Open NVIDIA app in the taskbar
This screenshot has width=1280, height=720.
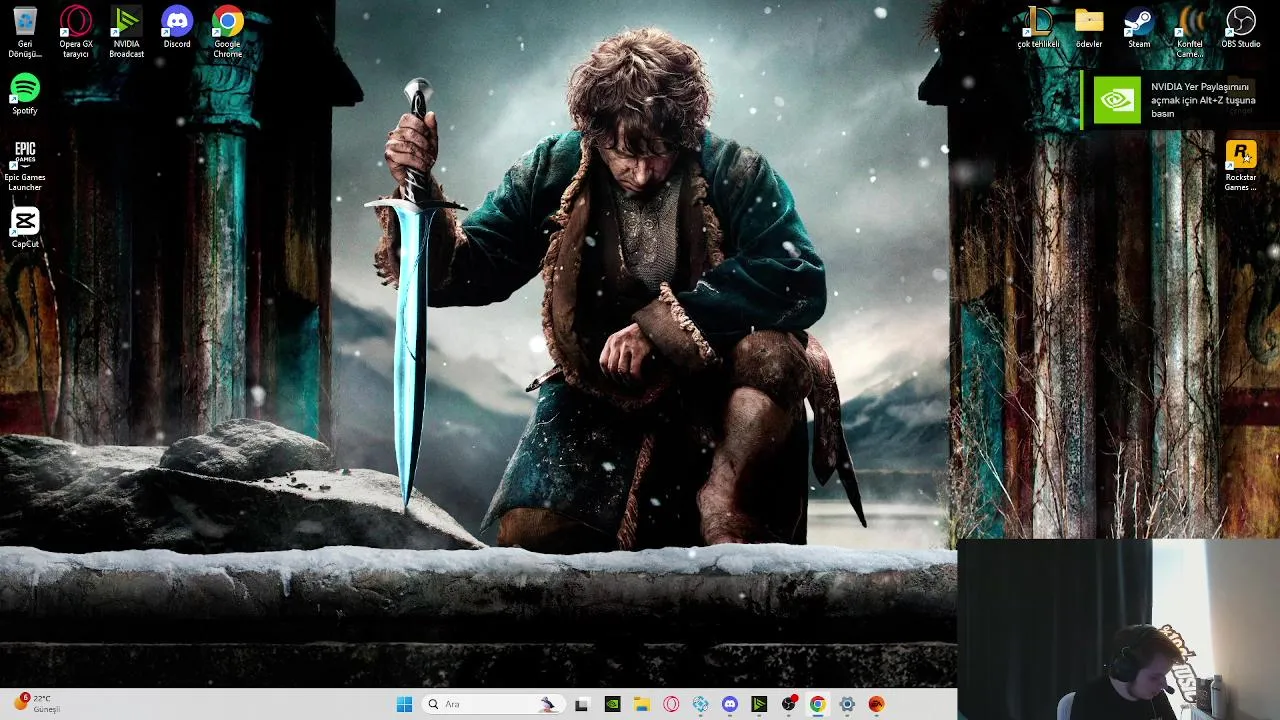(x=612, y=704)
